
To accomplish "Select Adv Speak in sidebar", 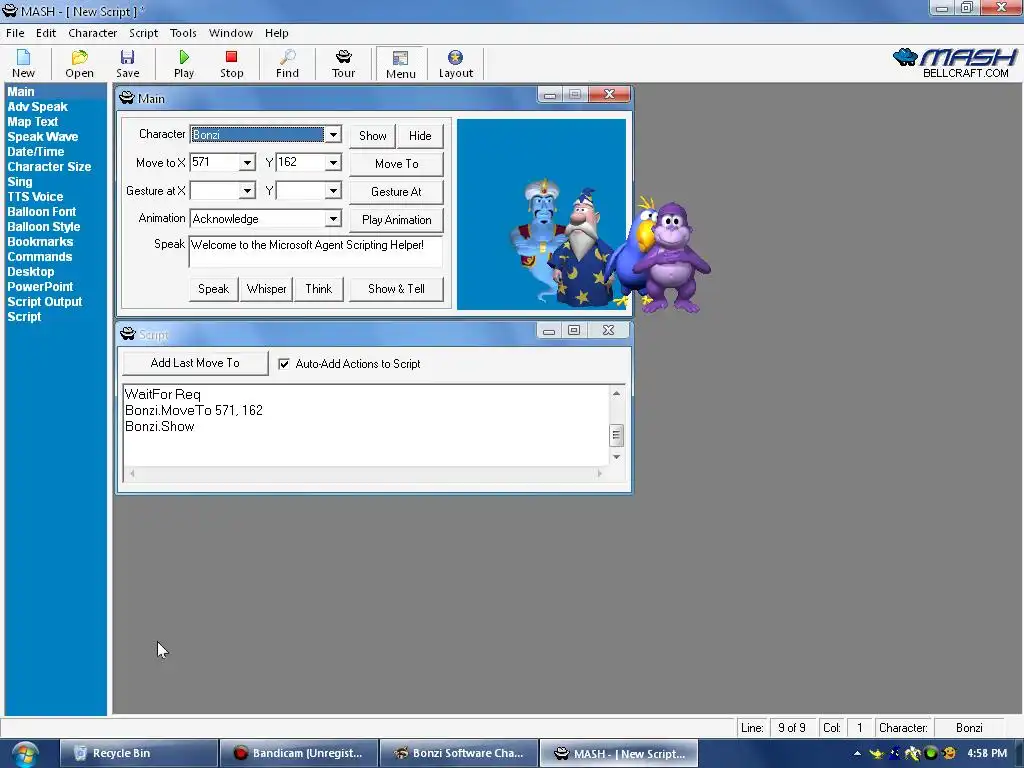I will pyautogui.click(x=37, y=106).
